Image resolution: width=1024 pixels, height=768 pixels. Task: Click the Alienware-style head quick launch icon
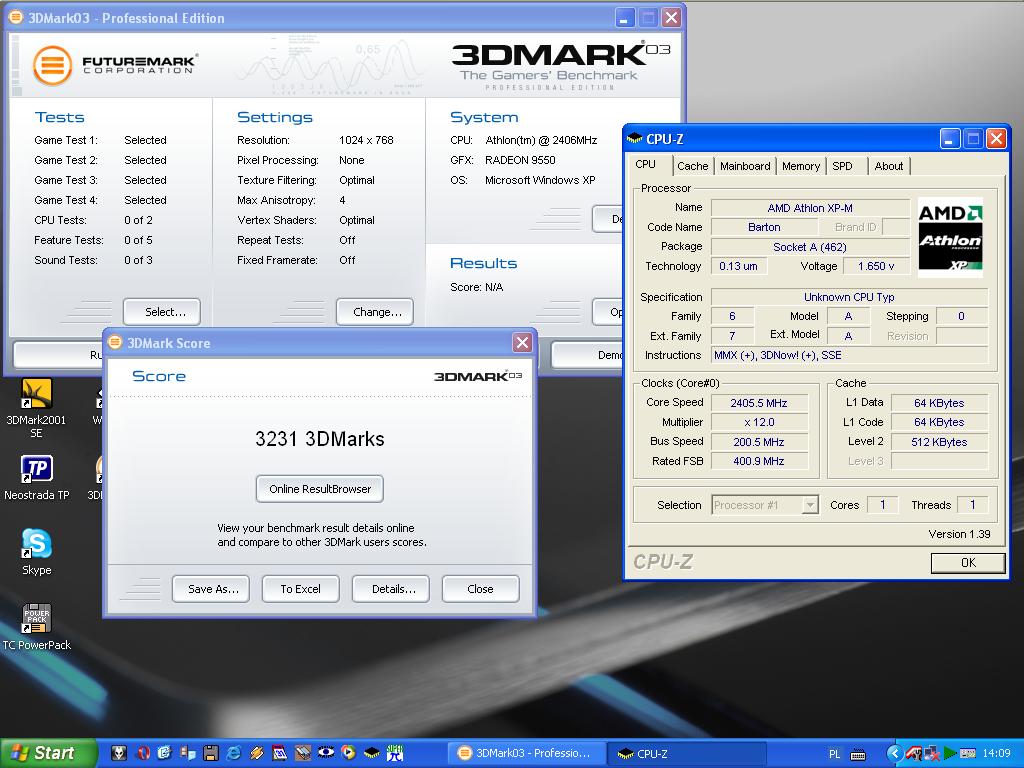(x=119, y=753)
